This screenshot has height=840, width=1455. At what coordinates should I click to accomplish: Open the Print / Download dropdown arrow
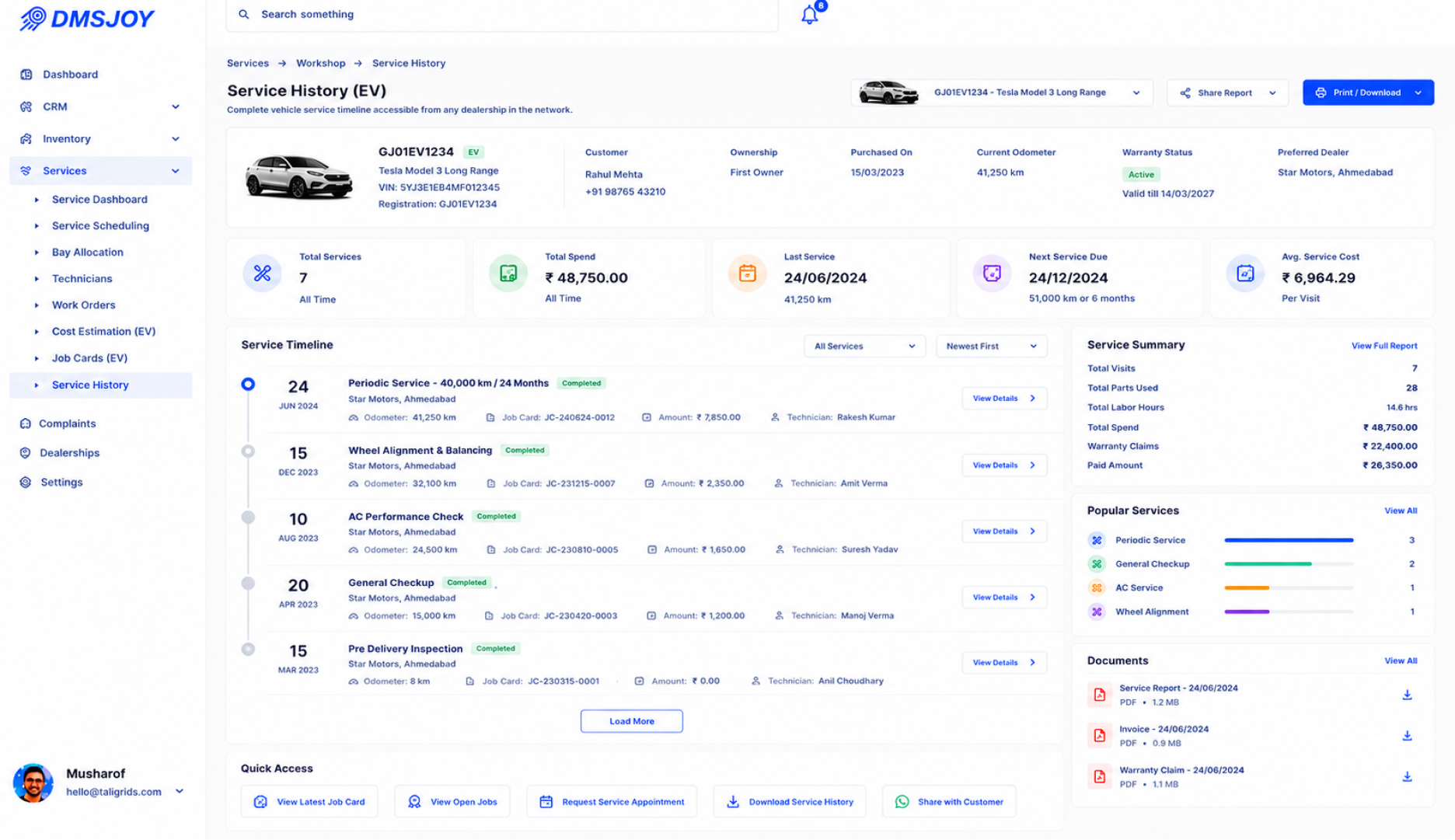[1418, 93]
